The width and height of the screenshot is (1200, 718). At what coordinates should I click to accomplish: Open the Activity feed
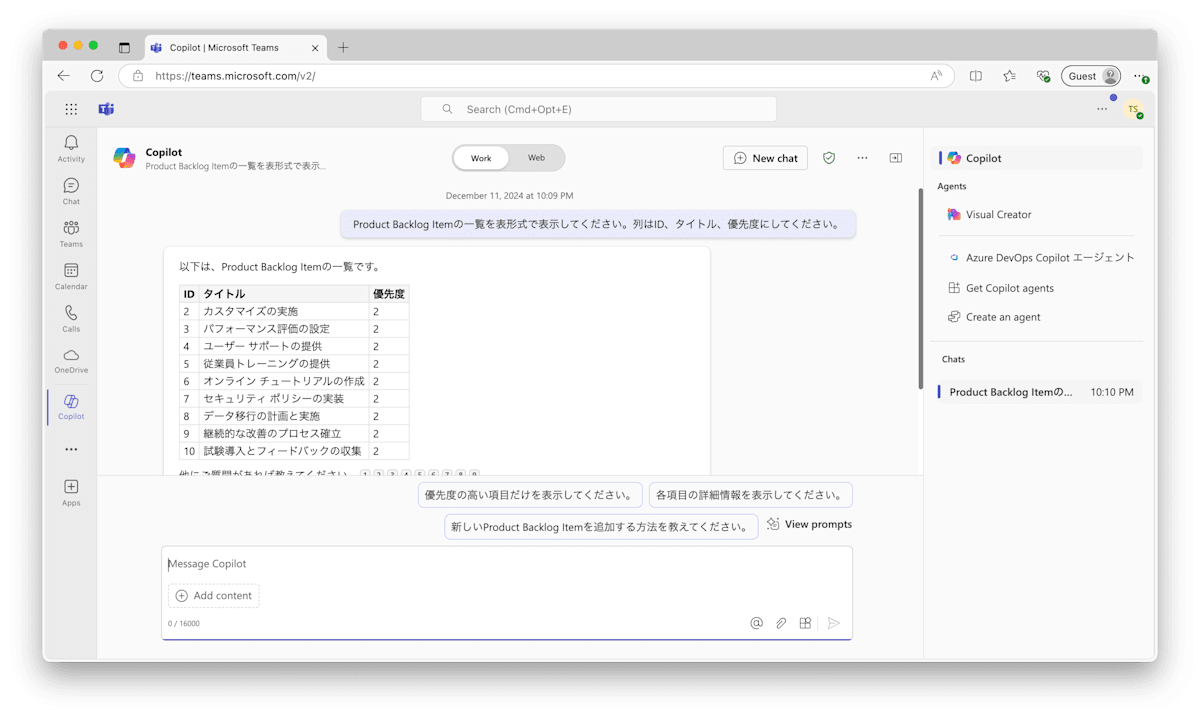click(x=71, y=149)
